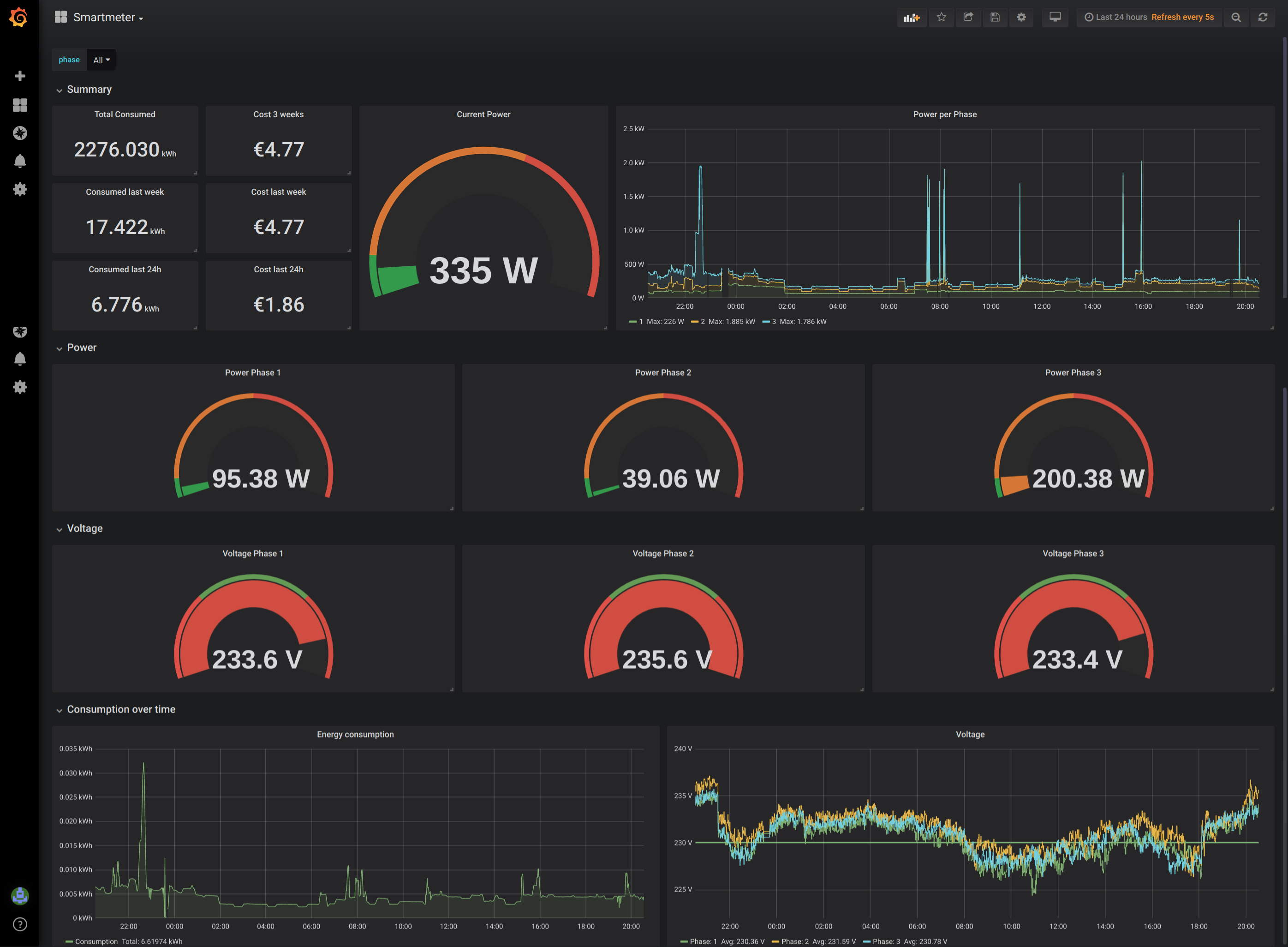Open the Create plus menu in sidebar
The height and width of the screenshot is (947, 1288).
20,76
